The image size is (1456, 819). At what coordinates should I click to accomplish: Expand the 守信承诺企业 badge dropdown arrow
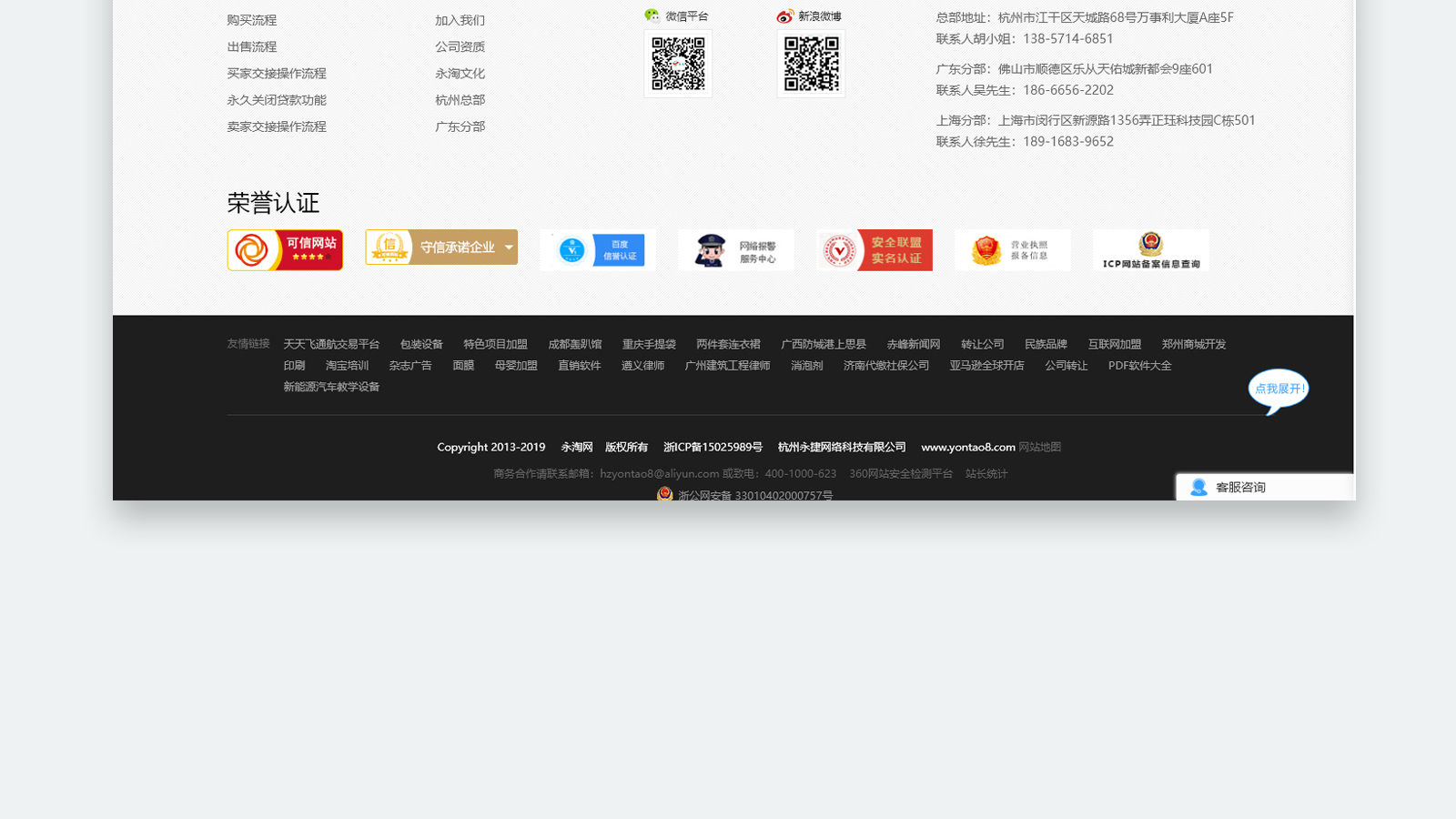(x=509, y=248)
